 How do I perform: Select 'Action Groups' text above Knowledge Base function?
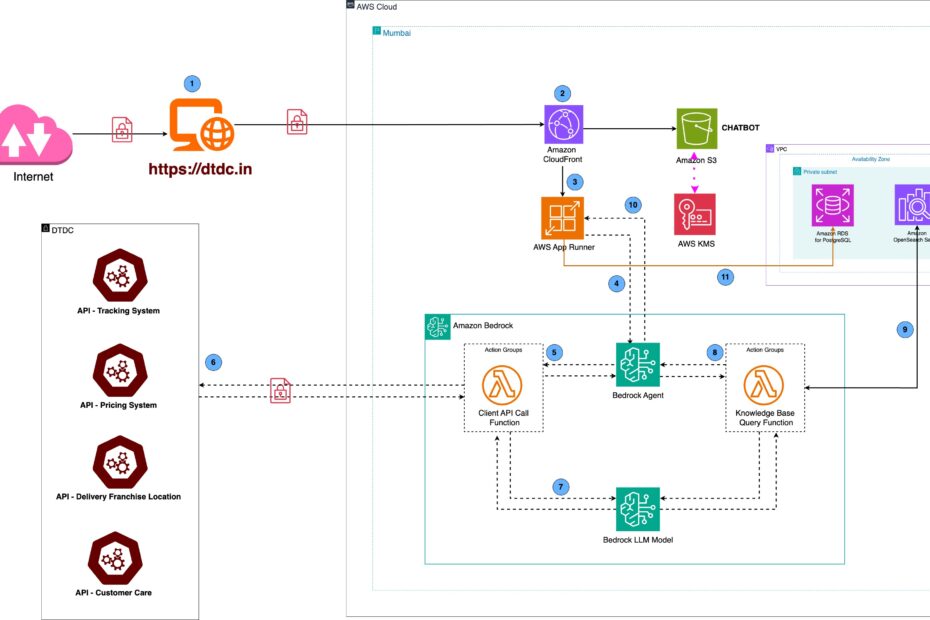coord(765,350)
